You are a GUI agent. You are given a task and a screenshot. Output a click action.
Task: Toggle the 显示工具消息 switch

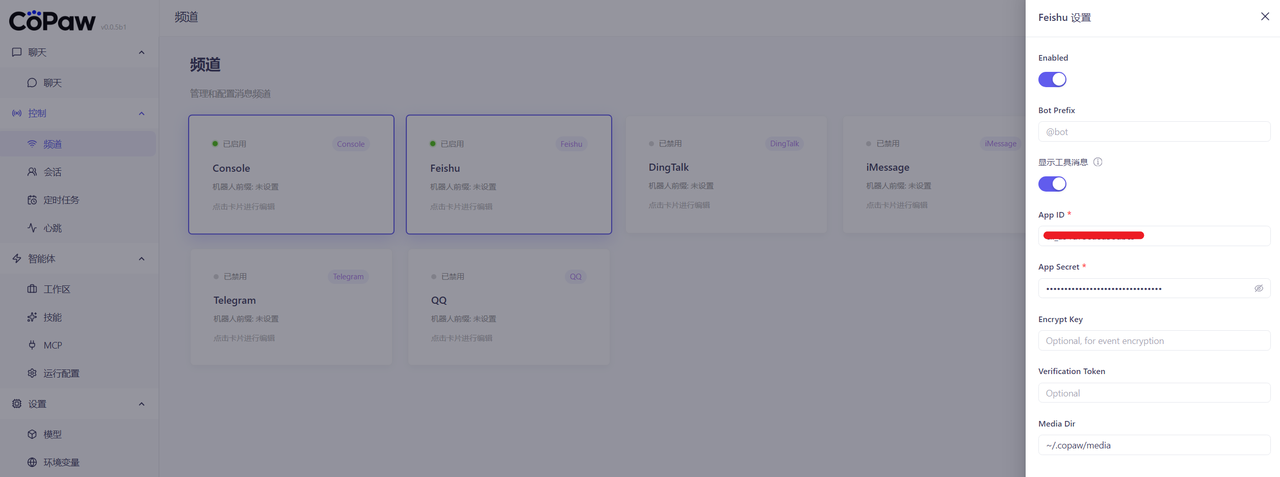pyautogui.click(x=1052, y=183)
